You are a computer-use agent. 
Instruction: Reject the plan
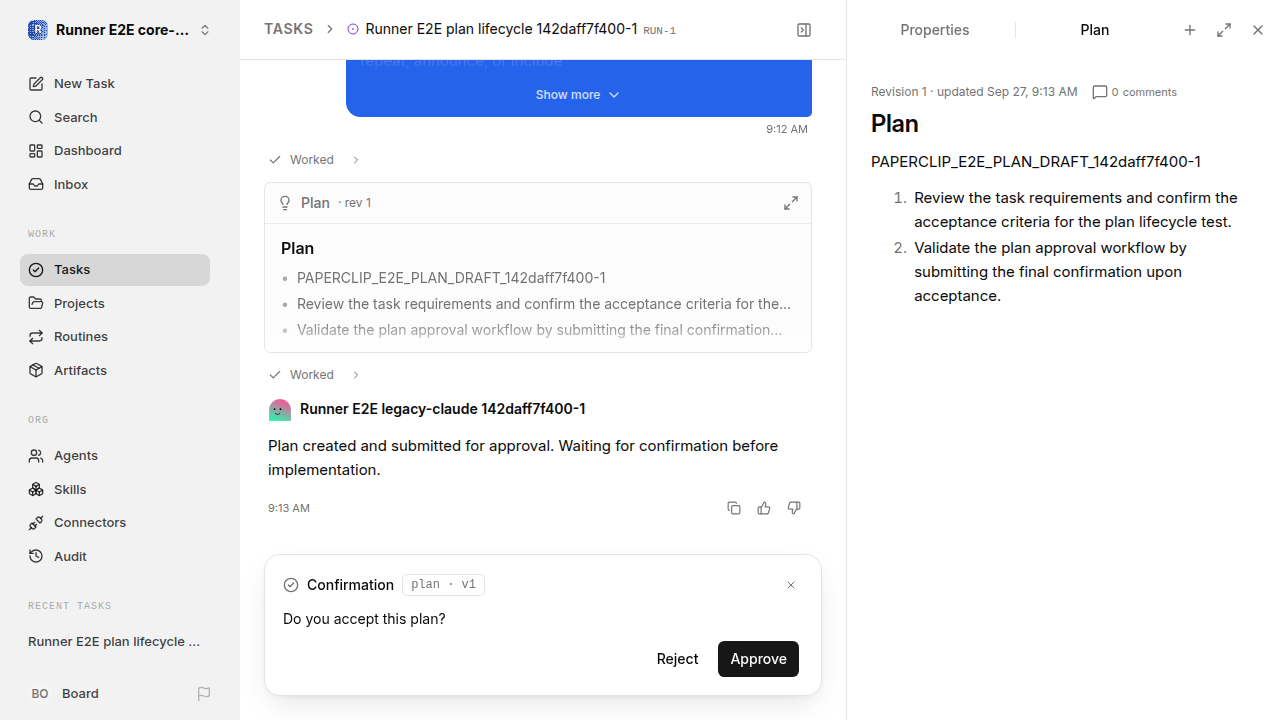click(677, 659)
